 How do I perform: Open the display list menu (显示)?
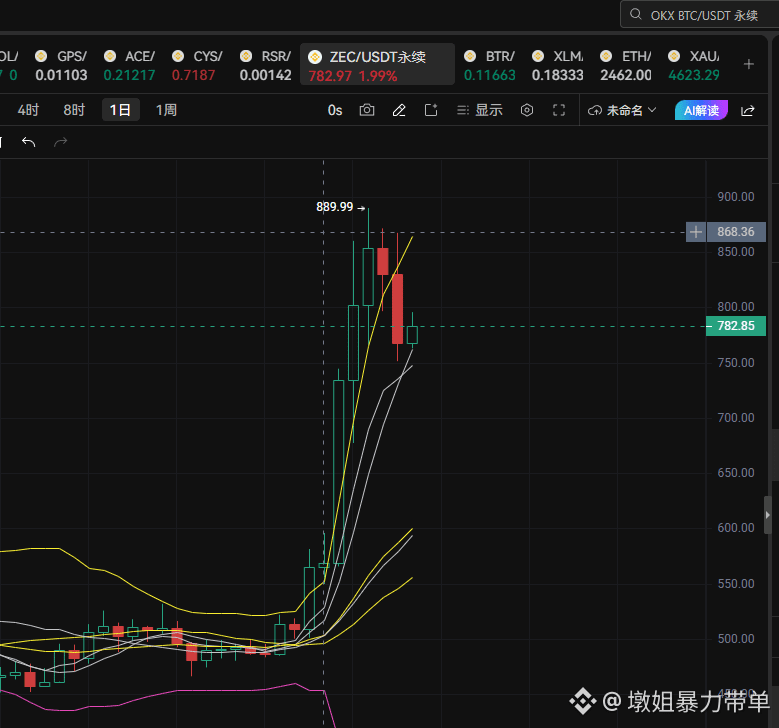tap(479, 110)
